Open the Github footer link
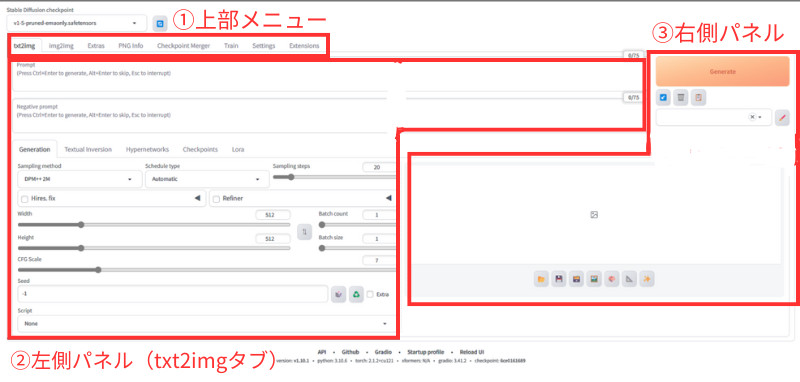 pyautogui.click(x=350, y=352)
